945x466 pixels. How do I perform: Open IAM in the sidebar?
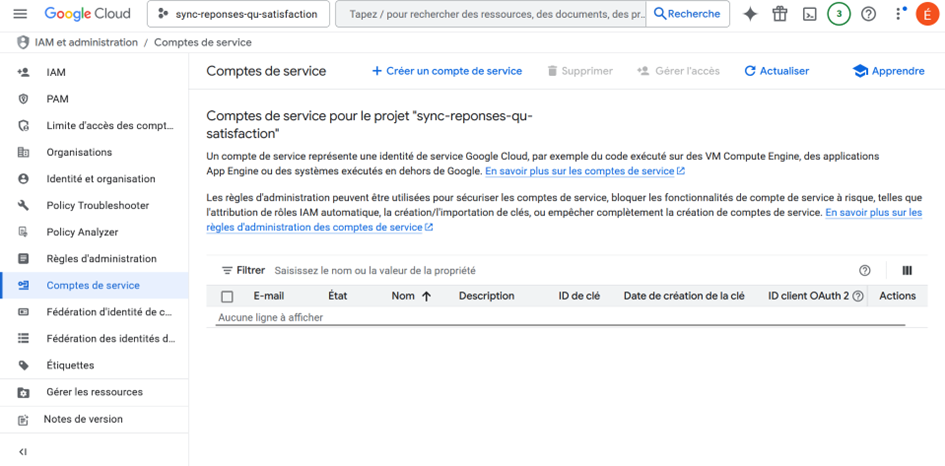[94, 72]
